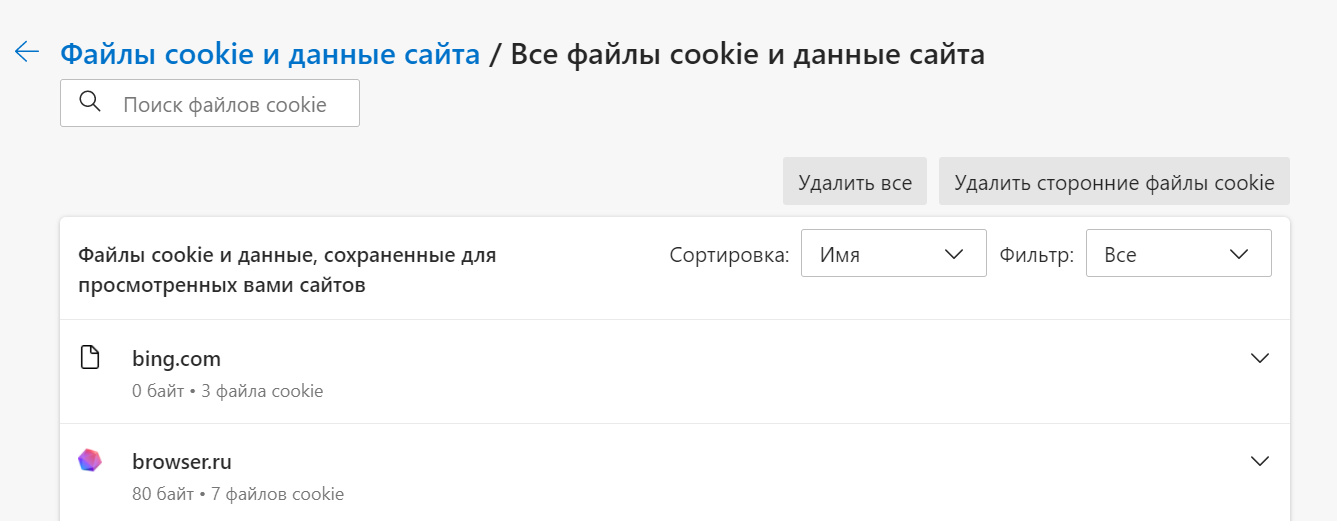Open the Фильтр dropdown showing "Все"
1337x521 pixels.
1178,254
